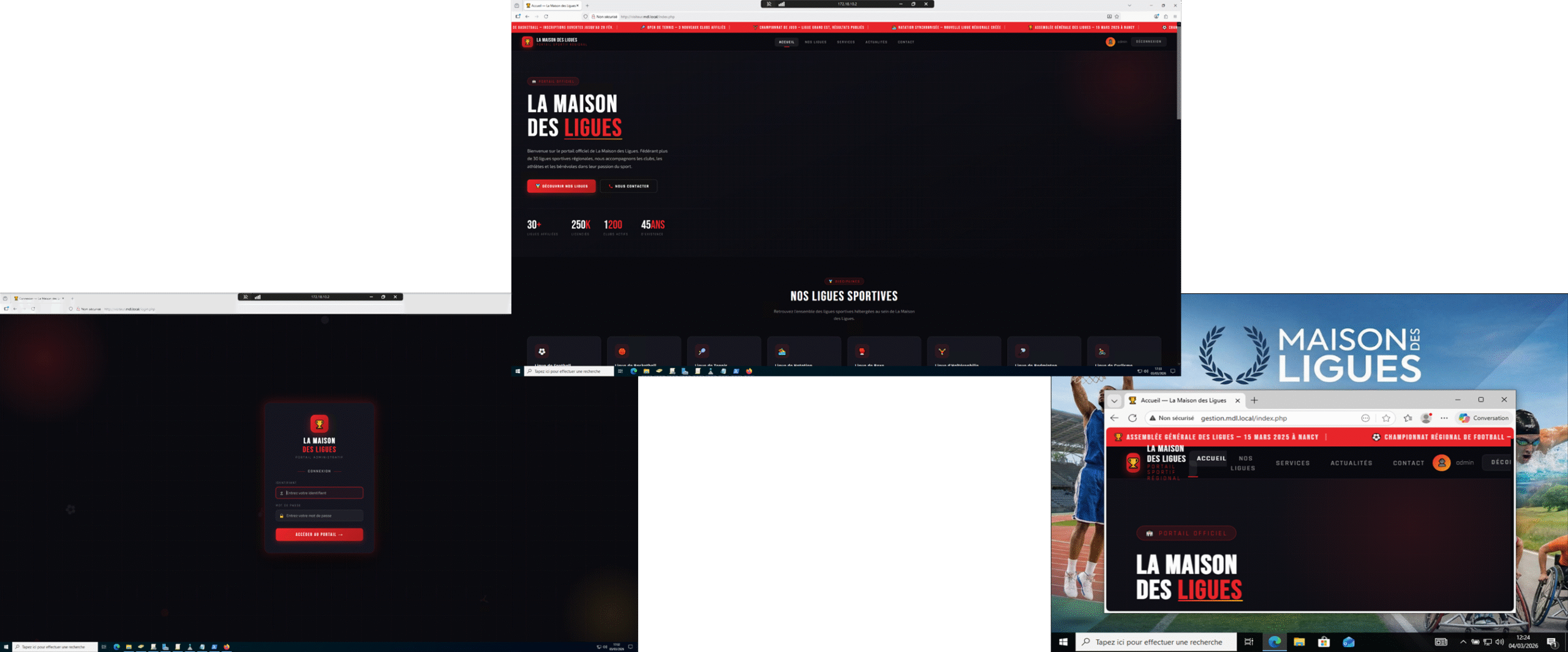Reload the gestion.mdl.local page in Edge
The width and height of the screenshot is (1568, 652).
tap(1133, 418)
